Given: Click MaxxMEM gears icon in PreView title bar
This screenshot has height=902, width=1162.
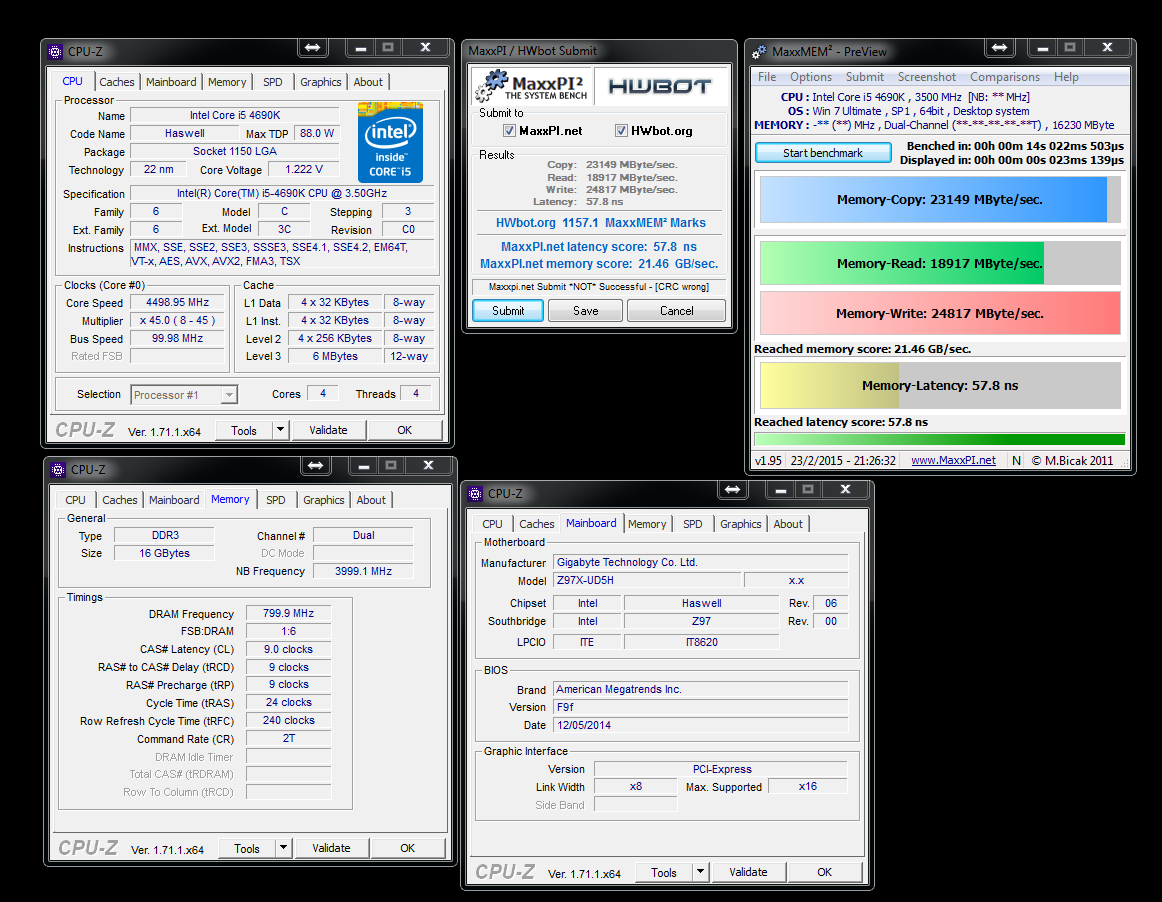Looking at the screenshot, I should 759,52.
